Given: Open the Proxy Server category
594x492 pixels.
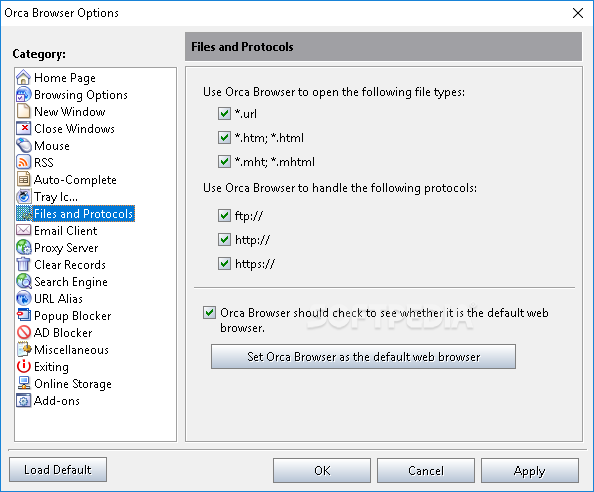Looking at the screenshot, I should (x=66, y=248).
